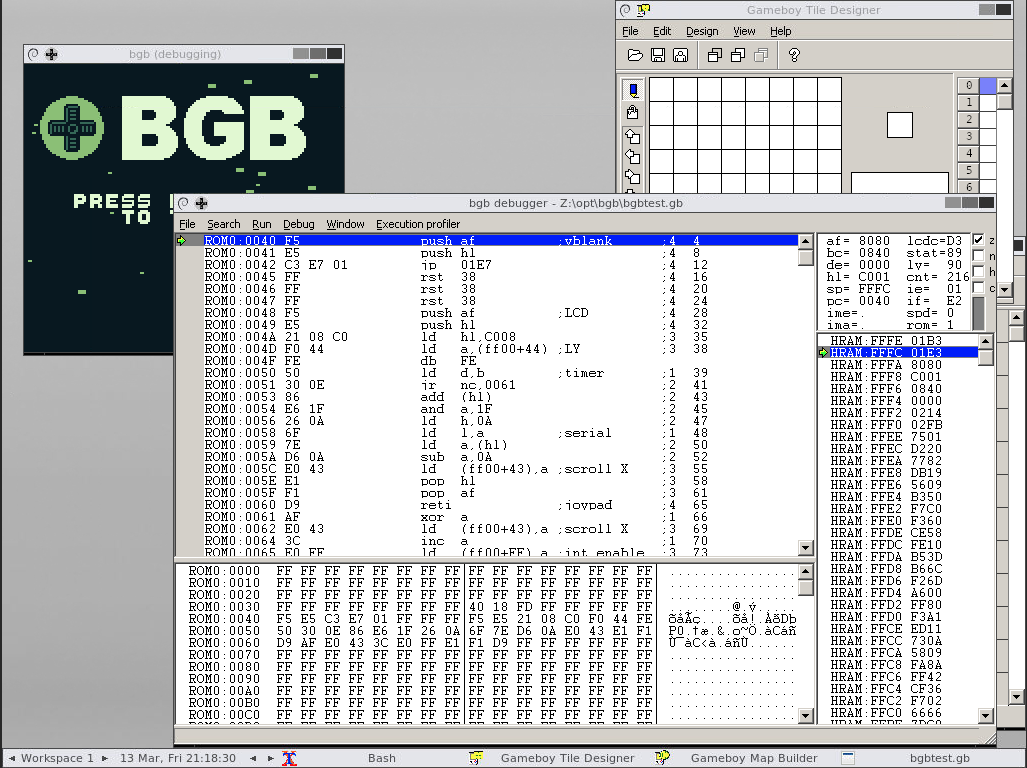This screenshot has width=1027, height=768.
Task: Click plus-pad icon on bgb debugger title bar
Action: [201, 203]
